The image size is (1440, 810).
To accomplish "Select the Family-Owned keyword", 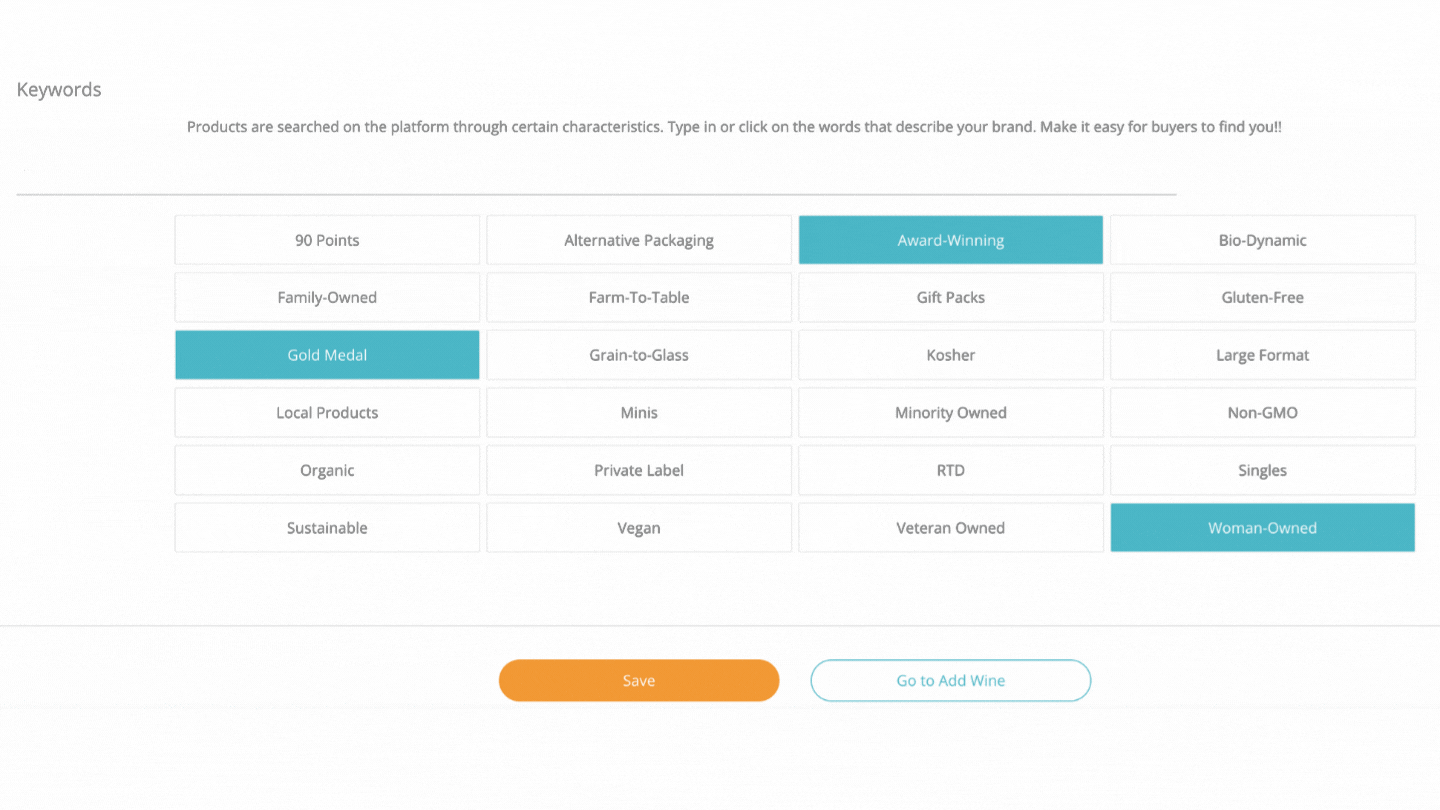I will click(x=327, y=297).
